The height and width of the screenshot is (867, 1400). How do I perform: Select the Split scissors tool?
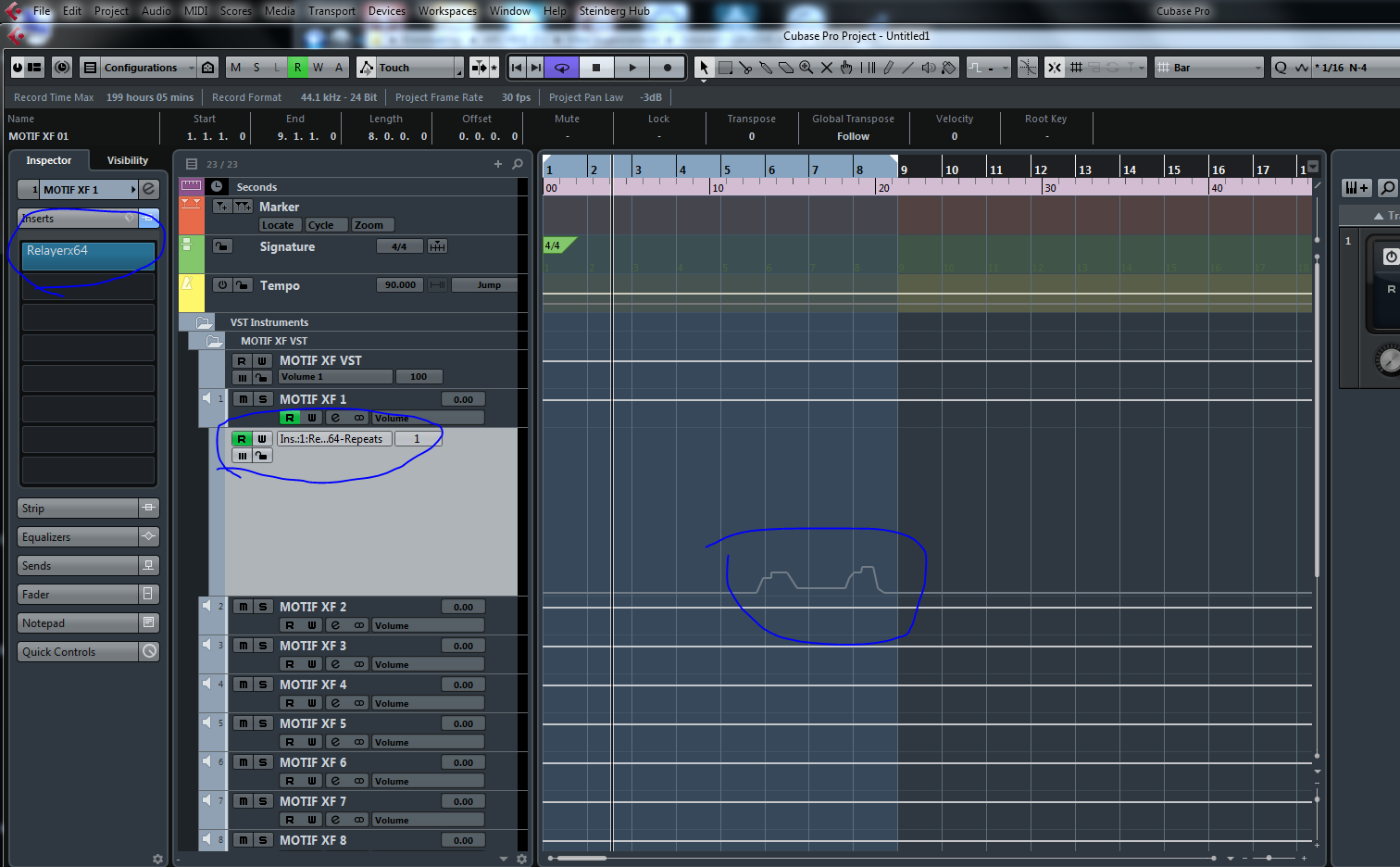pyautogui.click(x=745, y=68)
